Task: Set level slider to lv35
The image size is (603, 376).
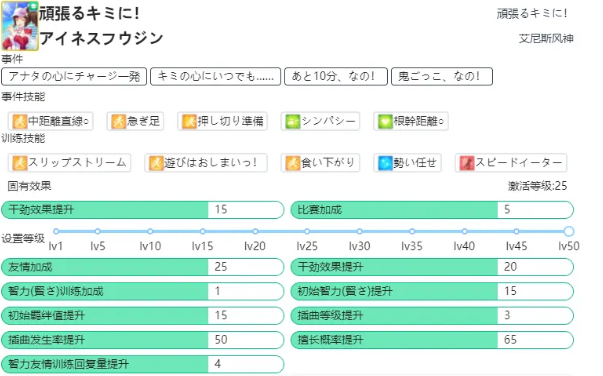Action: pyautogui.click(x=412, y=231)
